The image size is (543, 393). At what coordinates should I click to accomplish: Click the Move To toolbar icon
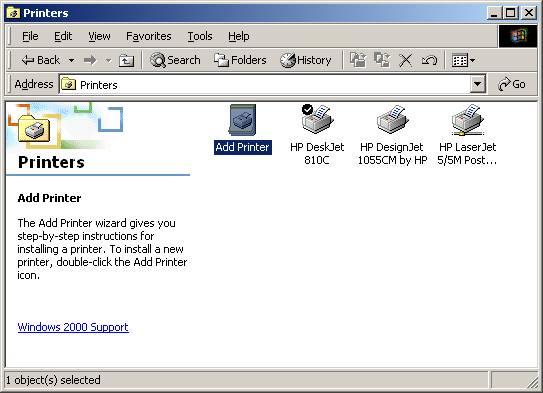click(x=358, y=60)
